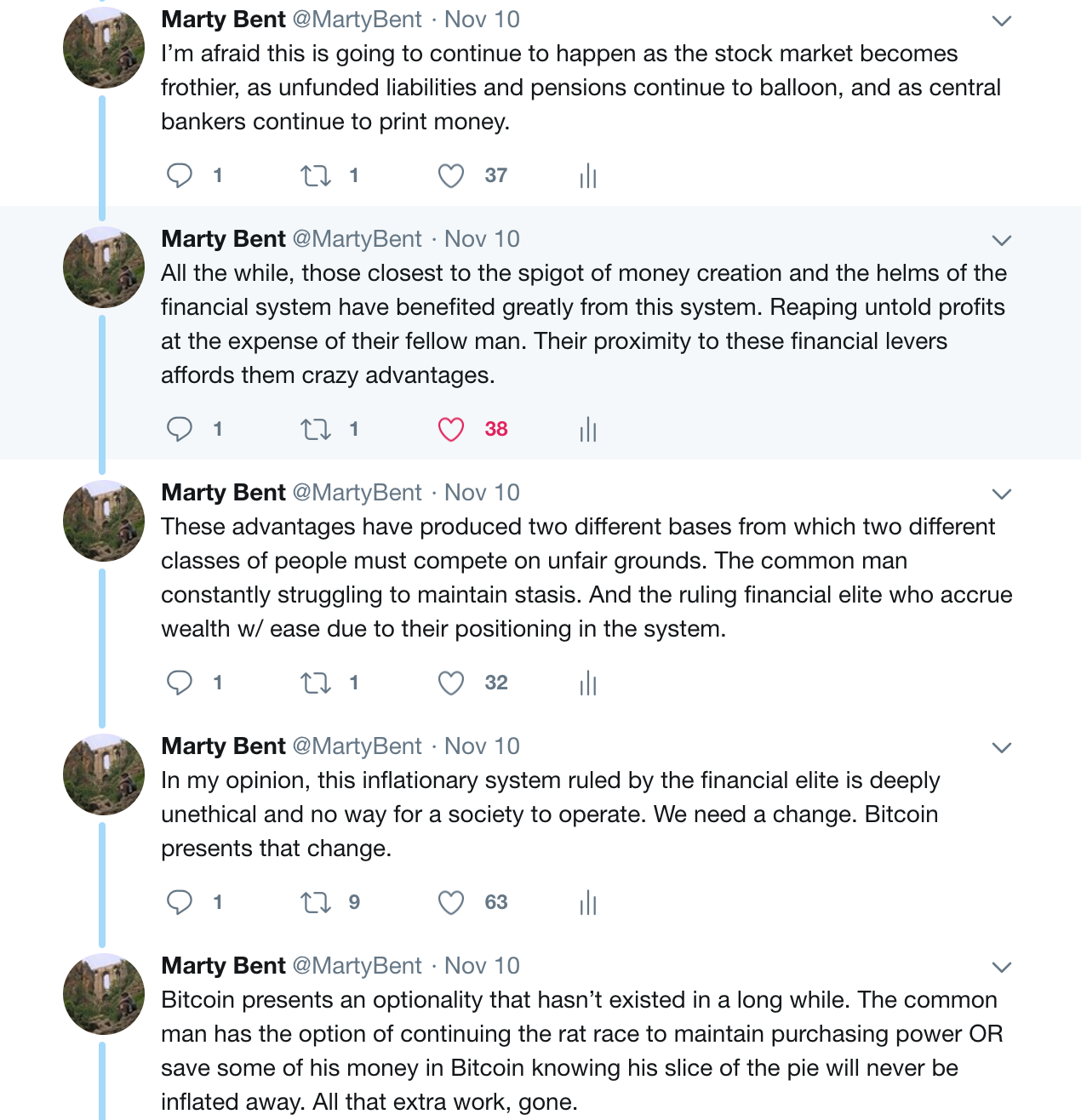Reply to the tweet about central bankers printing money
Screen dimensions: 1081x1120
[x=180, y=175]
